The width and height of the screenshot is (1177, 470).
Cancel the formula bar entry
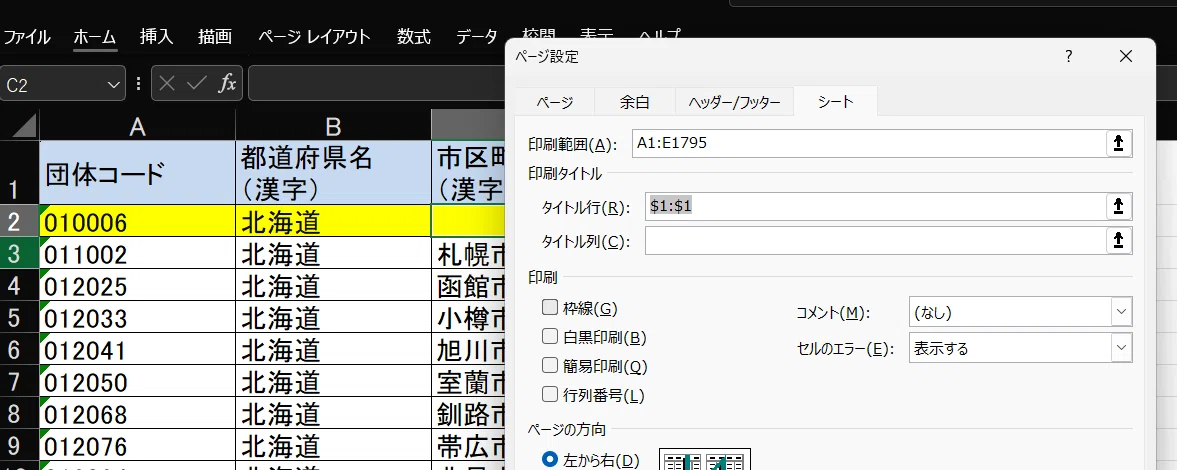tap(167, 83)
